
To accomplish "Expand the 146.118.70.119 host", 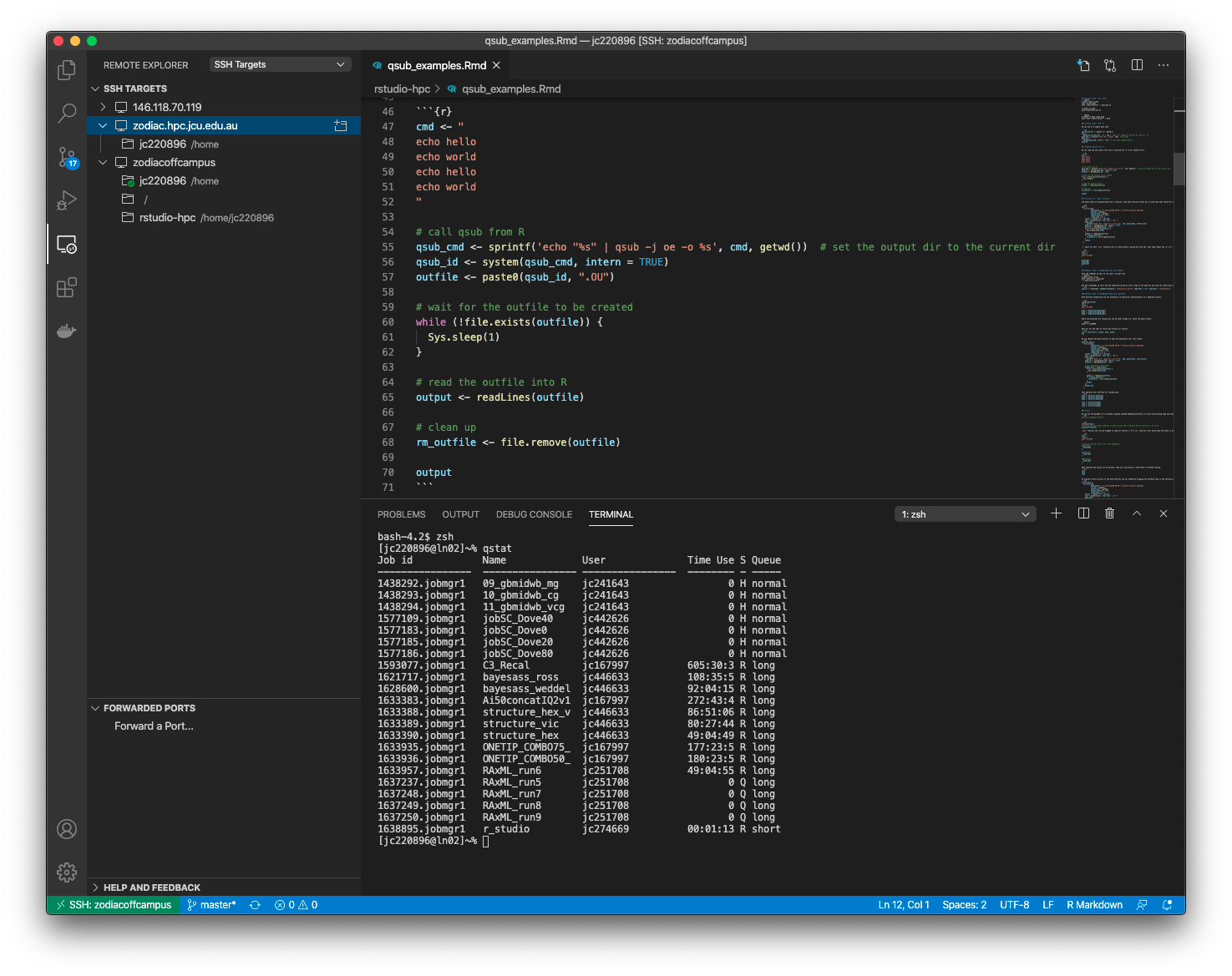I will click(x=103, y=107).
